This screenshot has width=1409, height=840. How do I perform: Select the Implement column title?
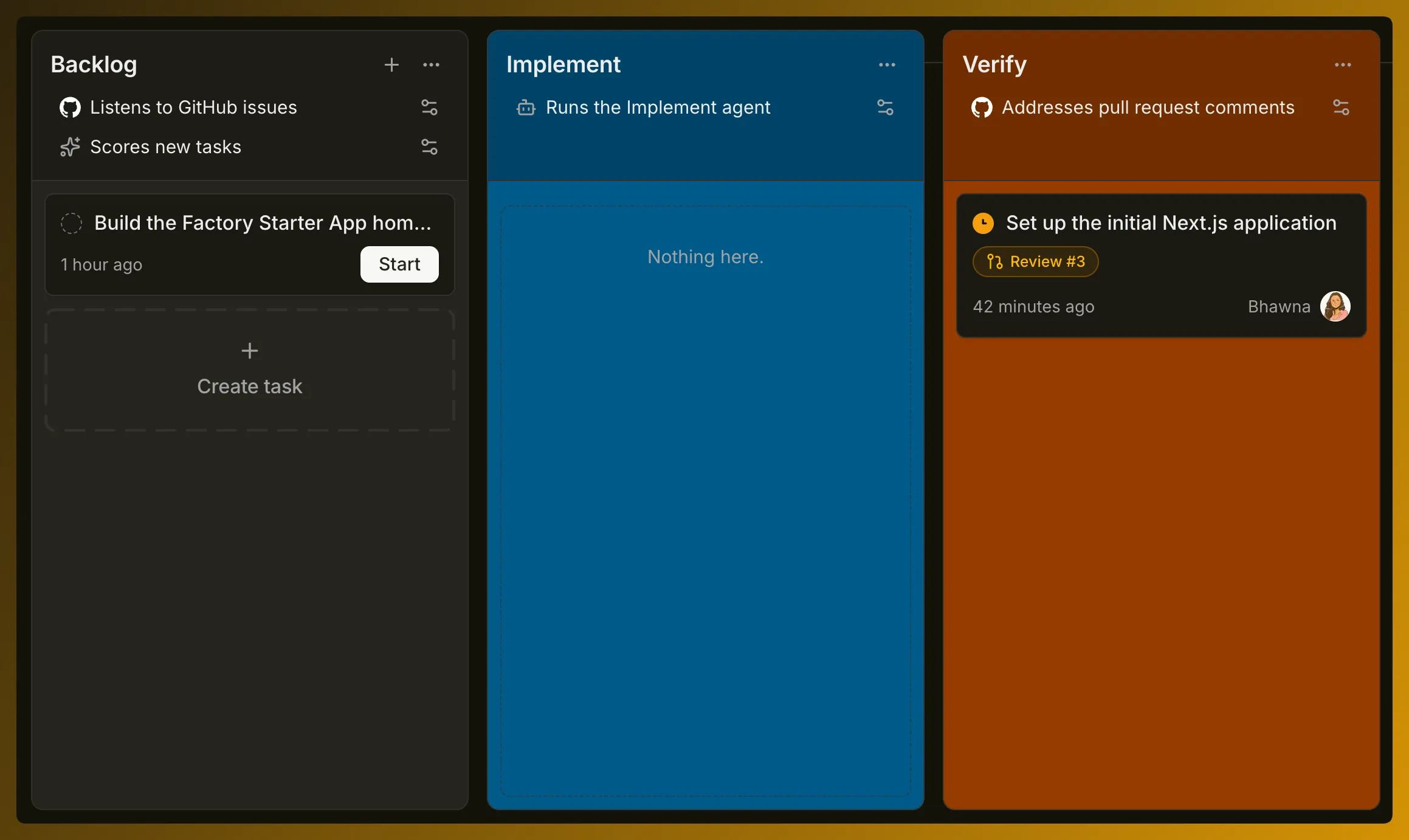click(563, 64)
